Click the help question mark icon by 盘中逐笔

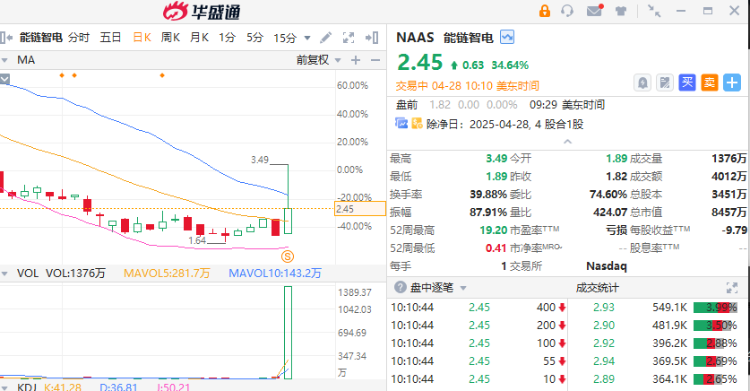(400, 287)
